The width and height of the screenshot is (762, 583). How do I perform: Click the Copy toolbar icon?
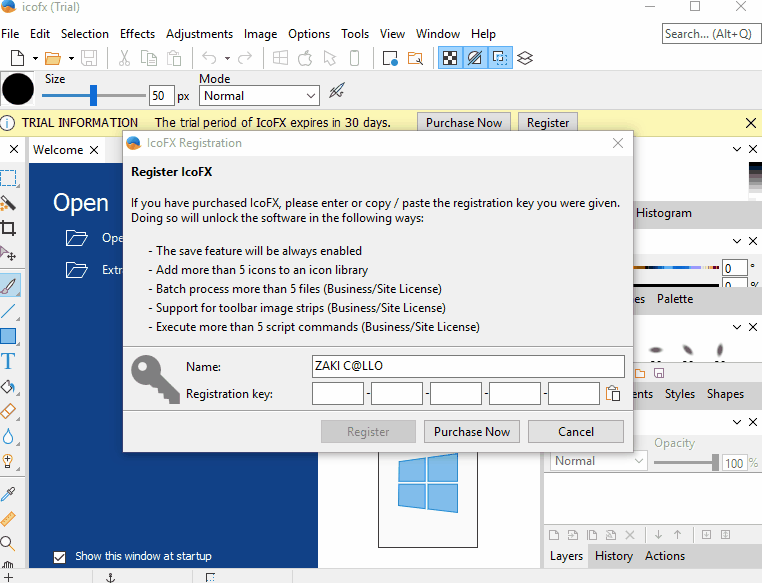tap(149, 58)
